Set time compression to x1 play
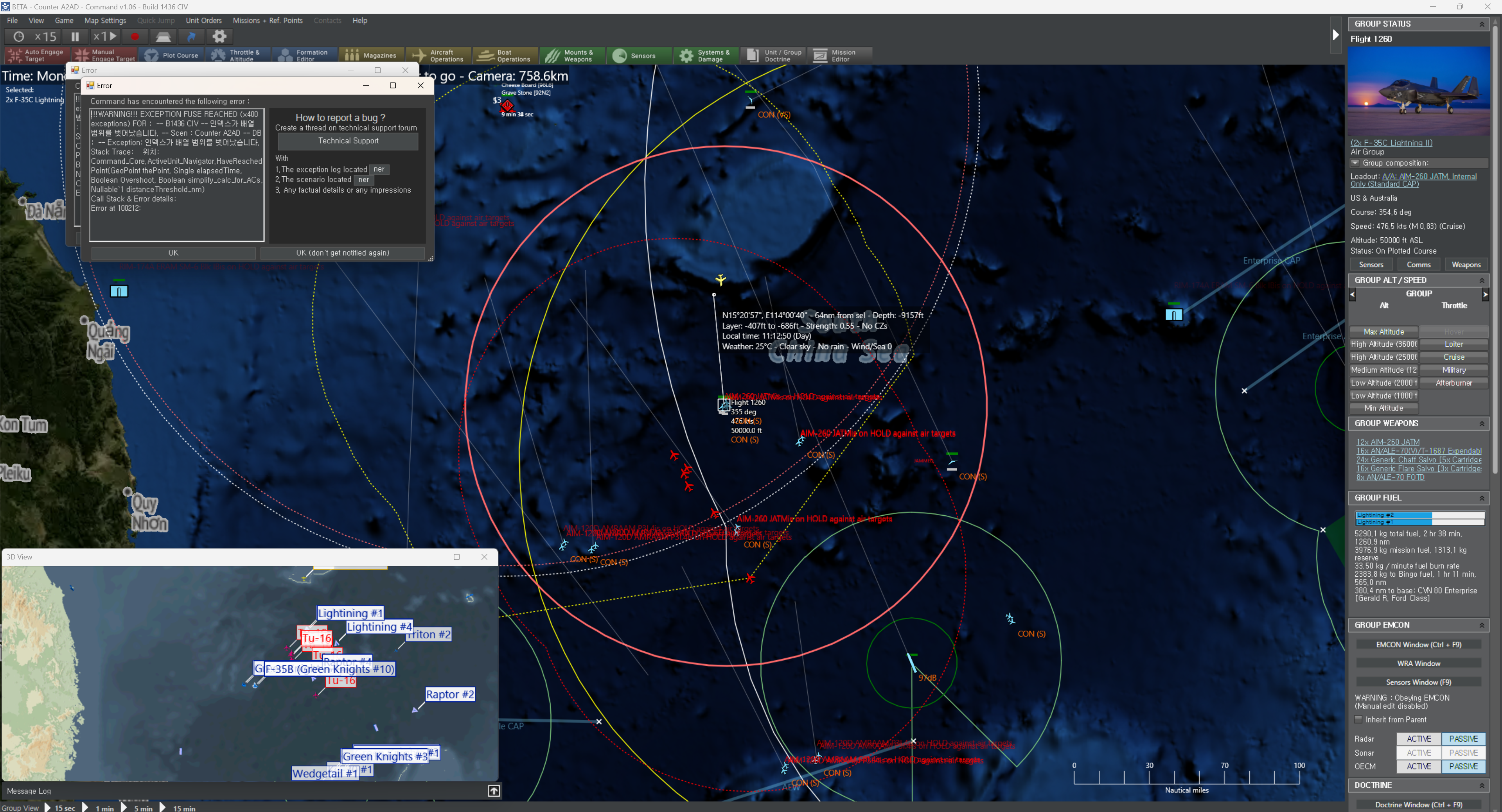This screenshot has height=812, width=1502. point(106,37)
